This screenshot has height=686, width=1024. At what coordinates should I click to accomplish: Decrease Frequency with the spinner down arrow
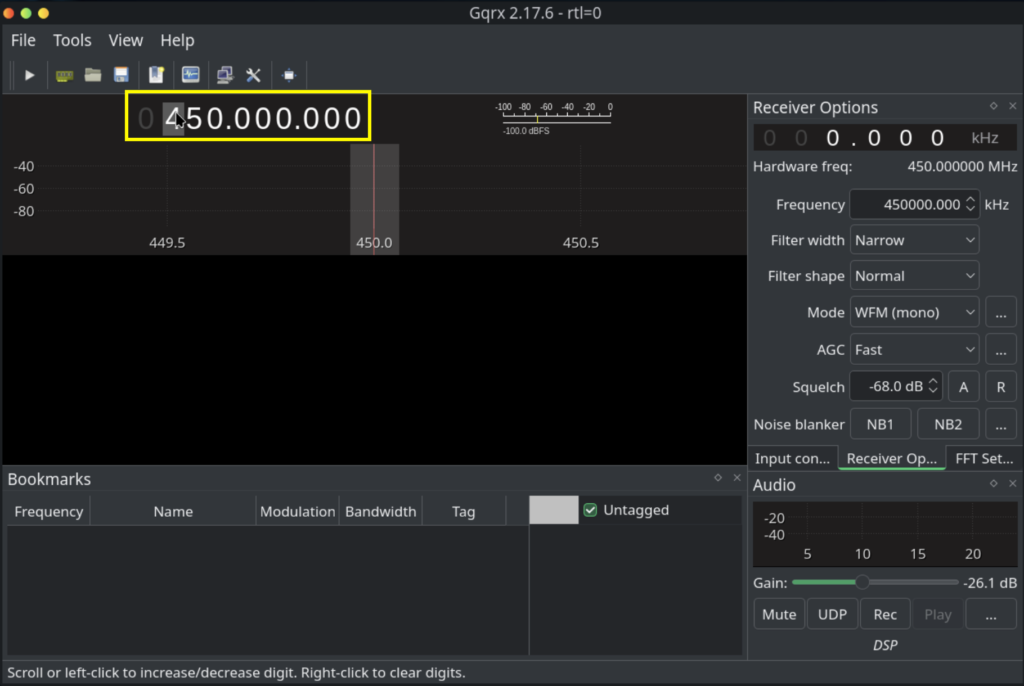(x=970, y=210)
